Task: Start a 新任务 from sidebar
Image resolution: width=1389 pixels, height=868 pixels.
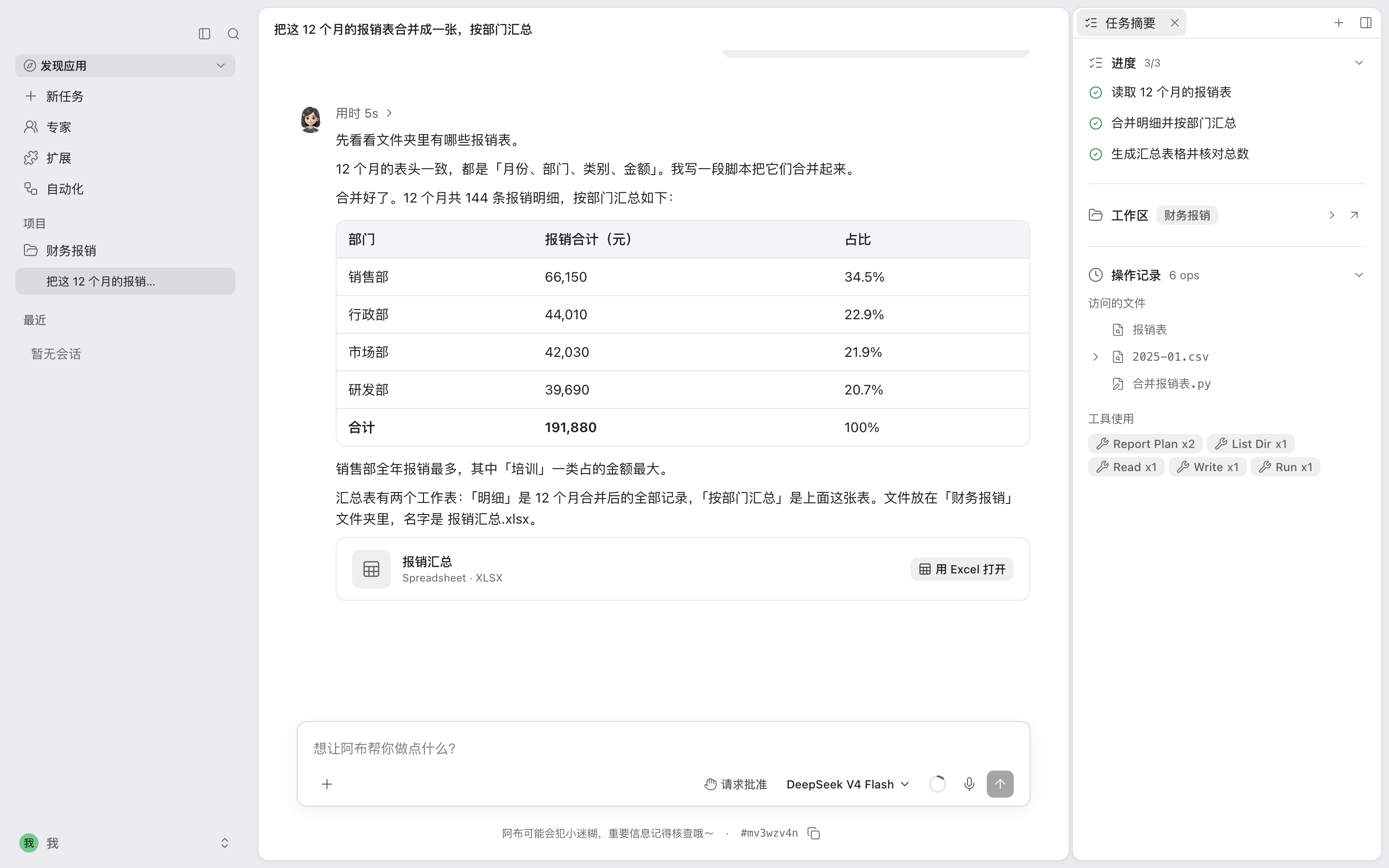Action: (125, 96)
